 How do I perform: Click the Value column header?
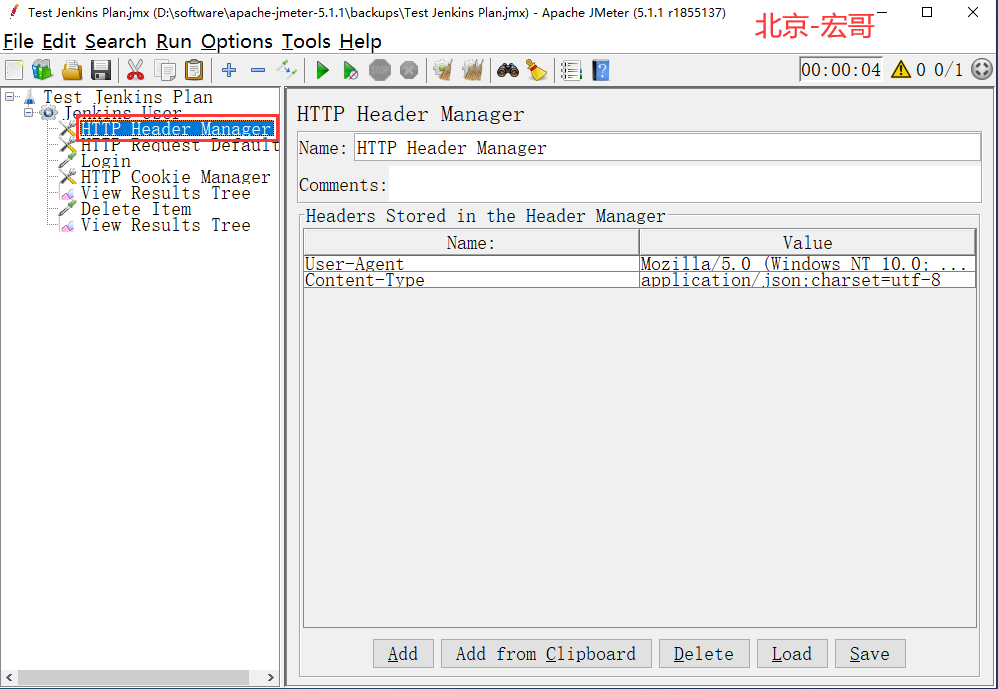pos(807,242)
